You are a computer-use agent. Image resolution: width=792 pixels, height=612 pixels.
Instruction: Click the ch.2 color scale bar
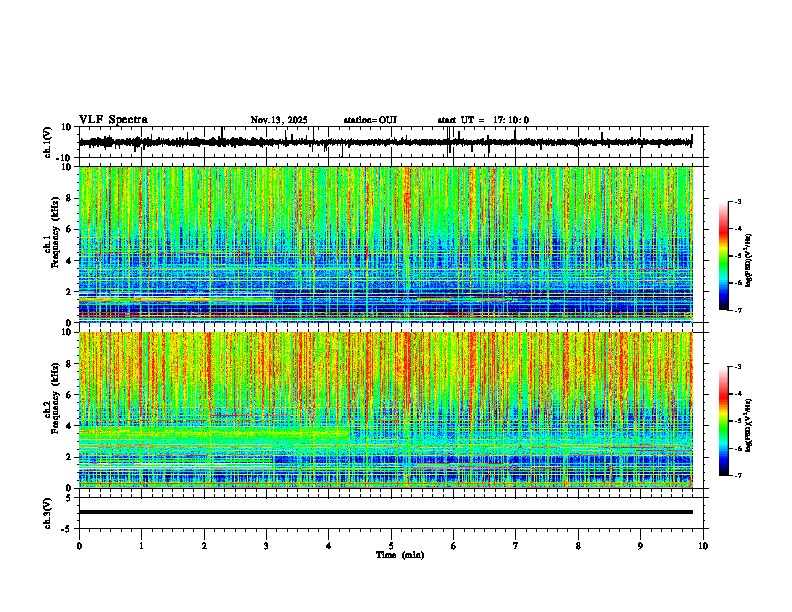tap(724, 421)
